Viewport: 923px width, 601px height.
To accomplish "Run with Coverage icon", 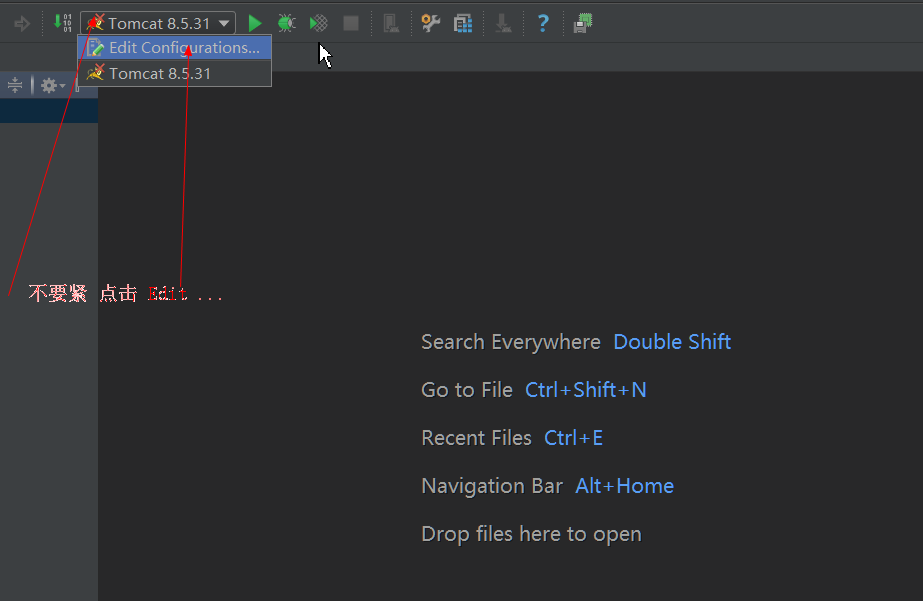I will [318, 23].
